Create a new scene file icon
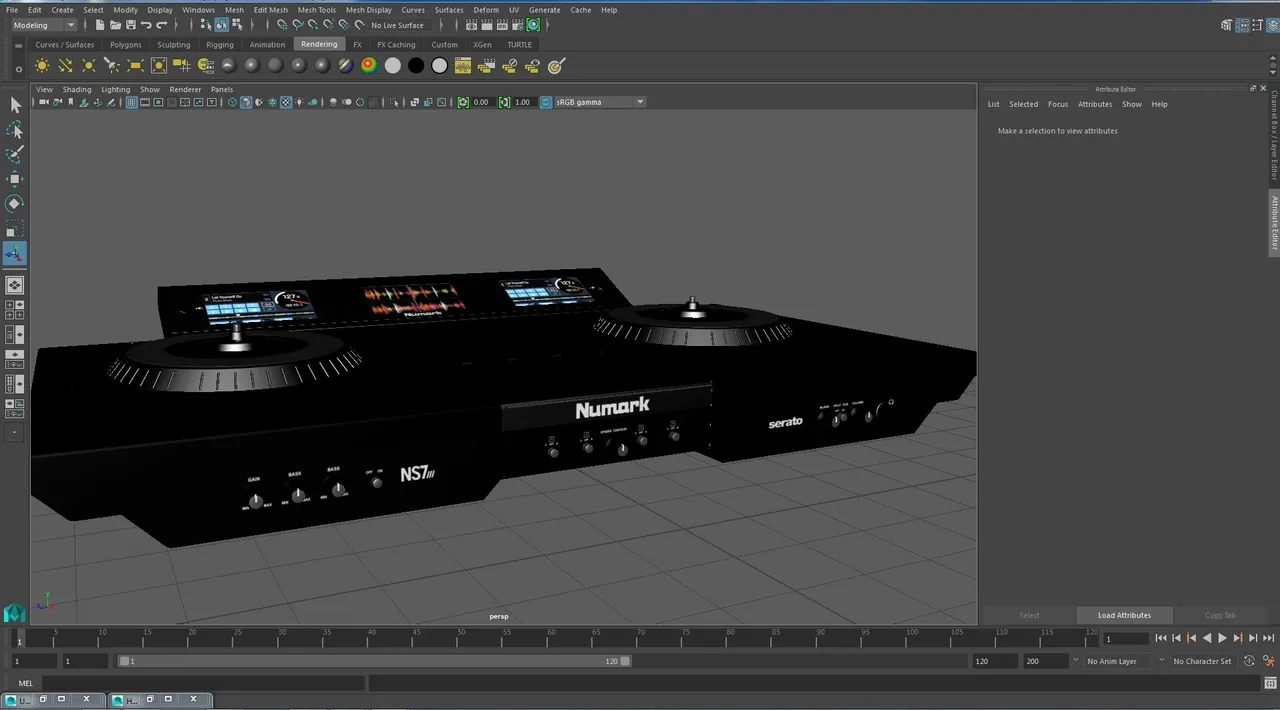The image size is (1280, 710). point(100,25)
